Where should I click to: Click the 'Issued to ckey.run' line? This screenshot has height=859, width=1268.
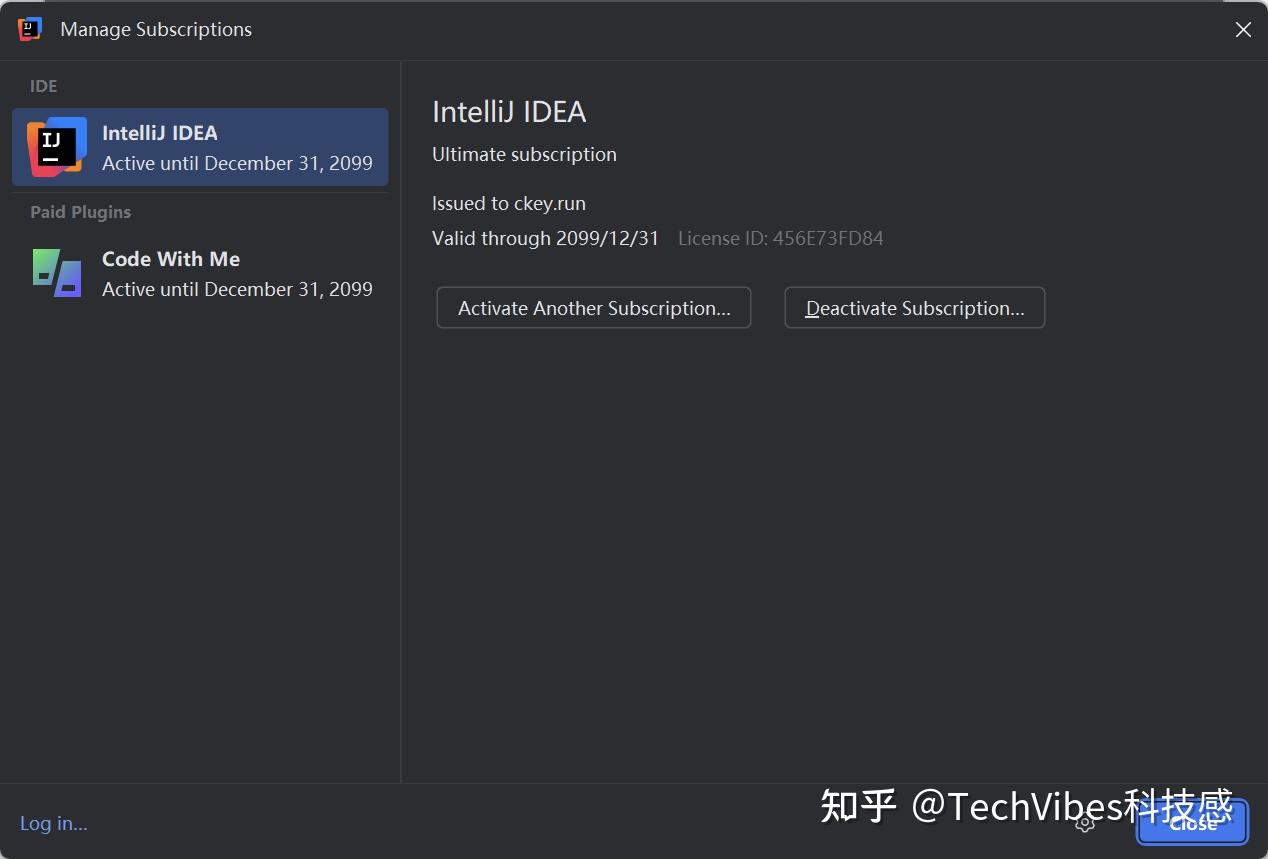pos(509,203)
